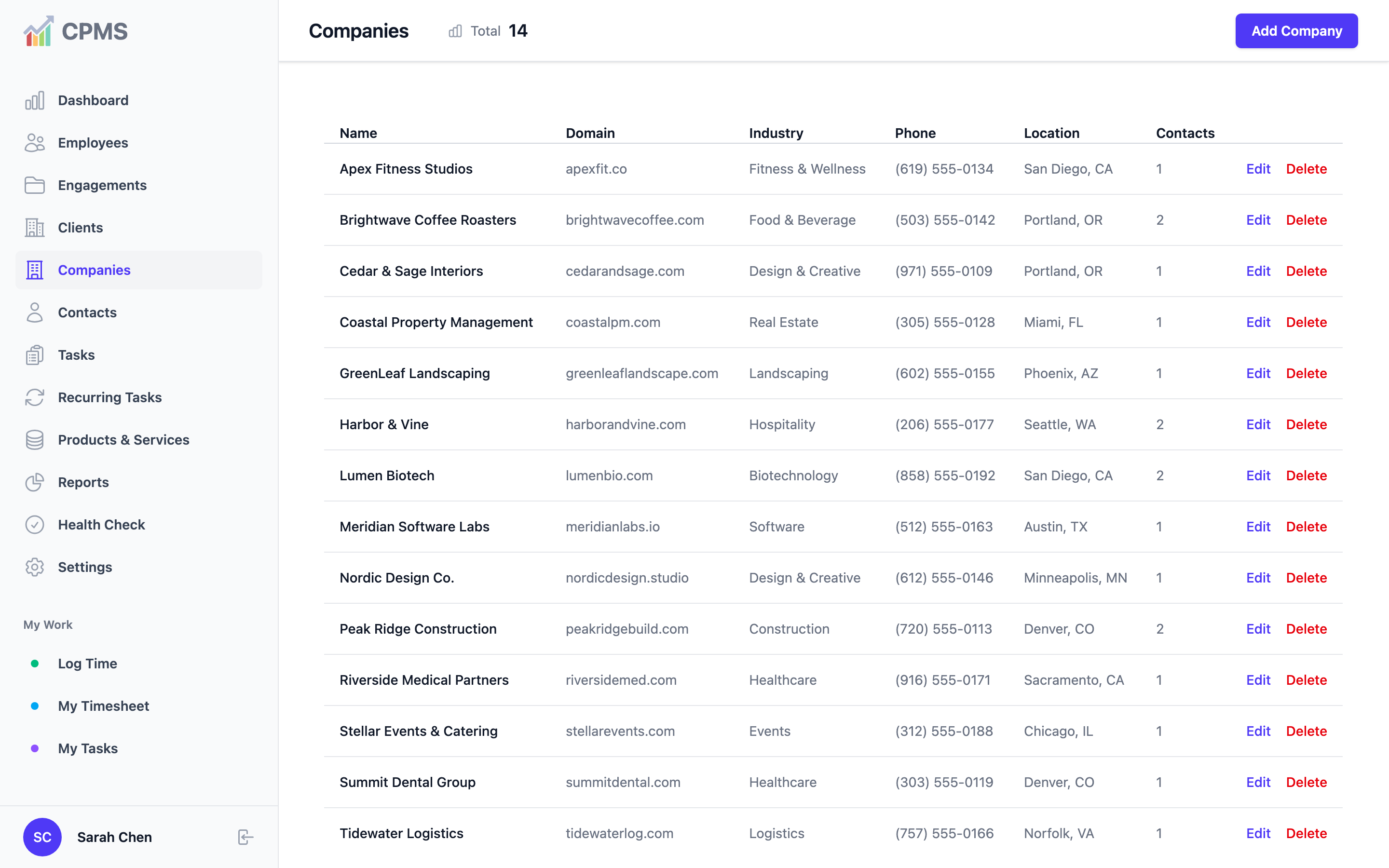Click Lumen Biotech company name
1389x868 pixels.
(x=387, y=475)
